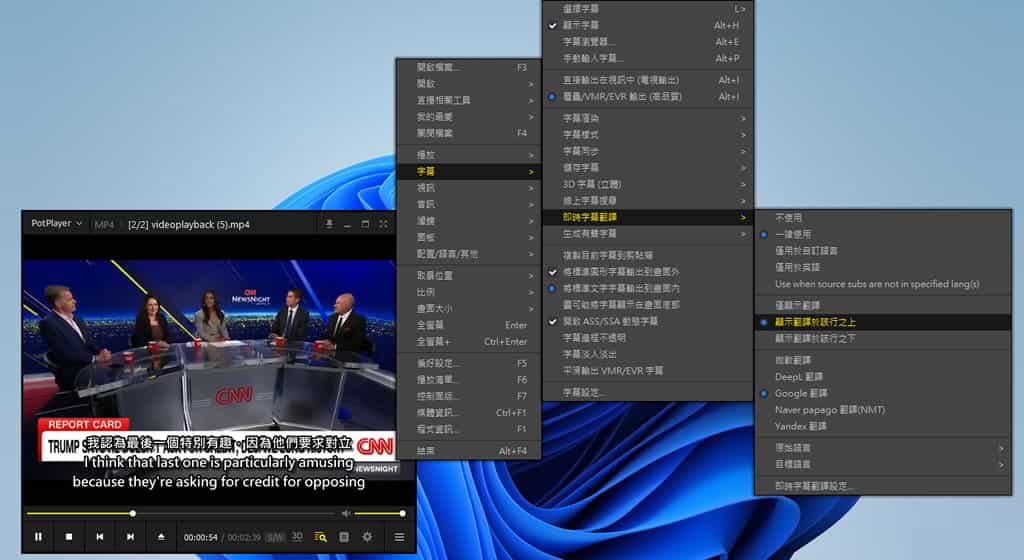Screen dimensions: 1024x560
Task: Open program info via the F1 entry
Action: tap(468, 429)
